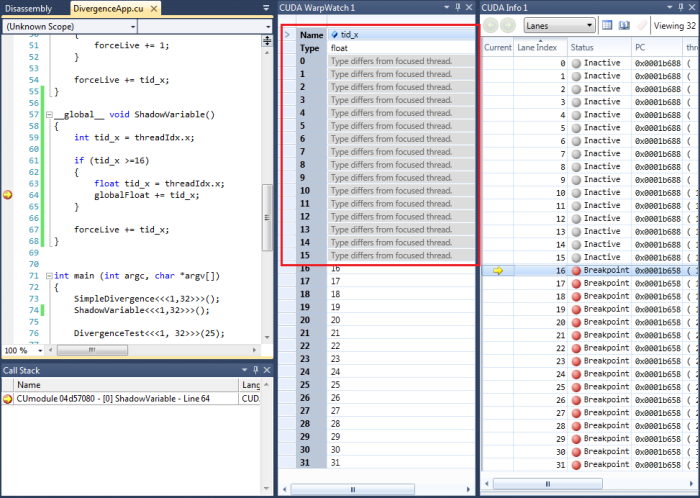Sort by the Lane Index column header

point(538,47)
